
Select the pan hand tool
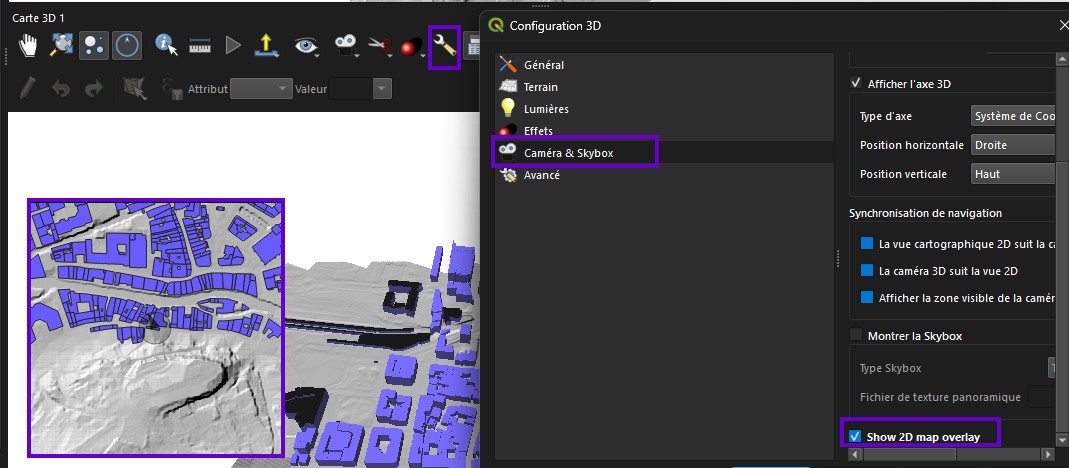28,46
